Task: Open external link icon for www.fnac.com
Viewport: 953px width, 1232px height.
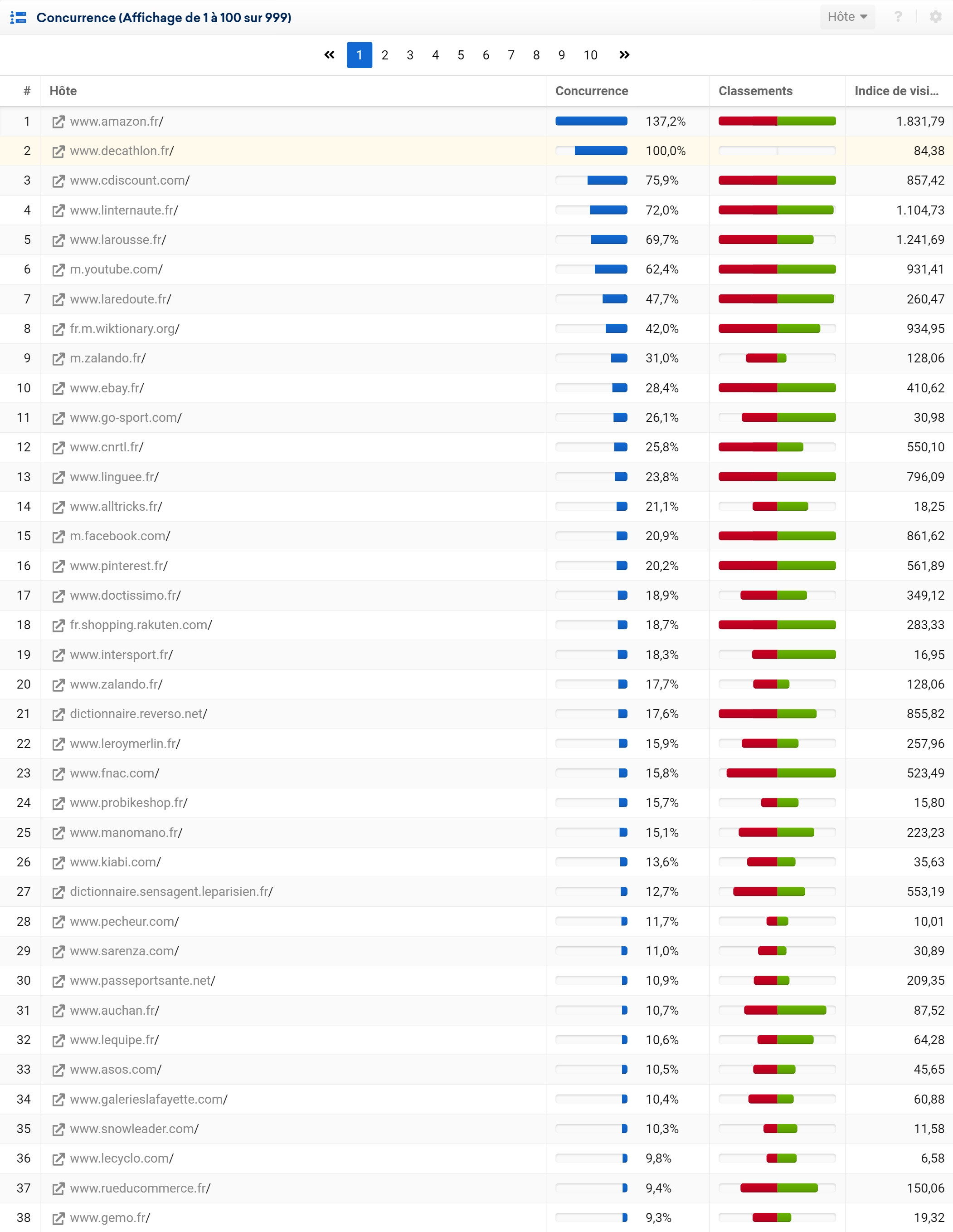Action: point(58,773)
